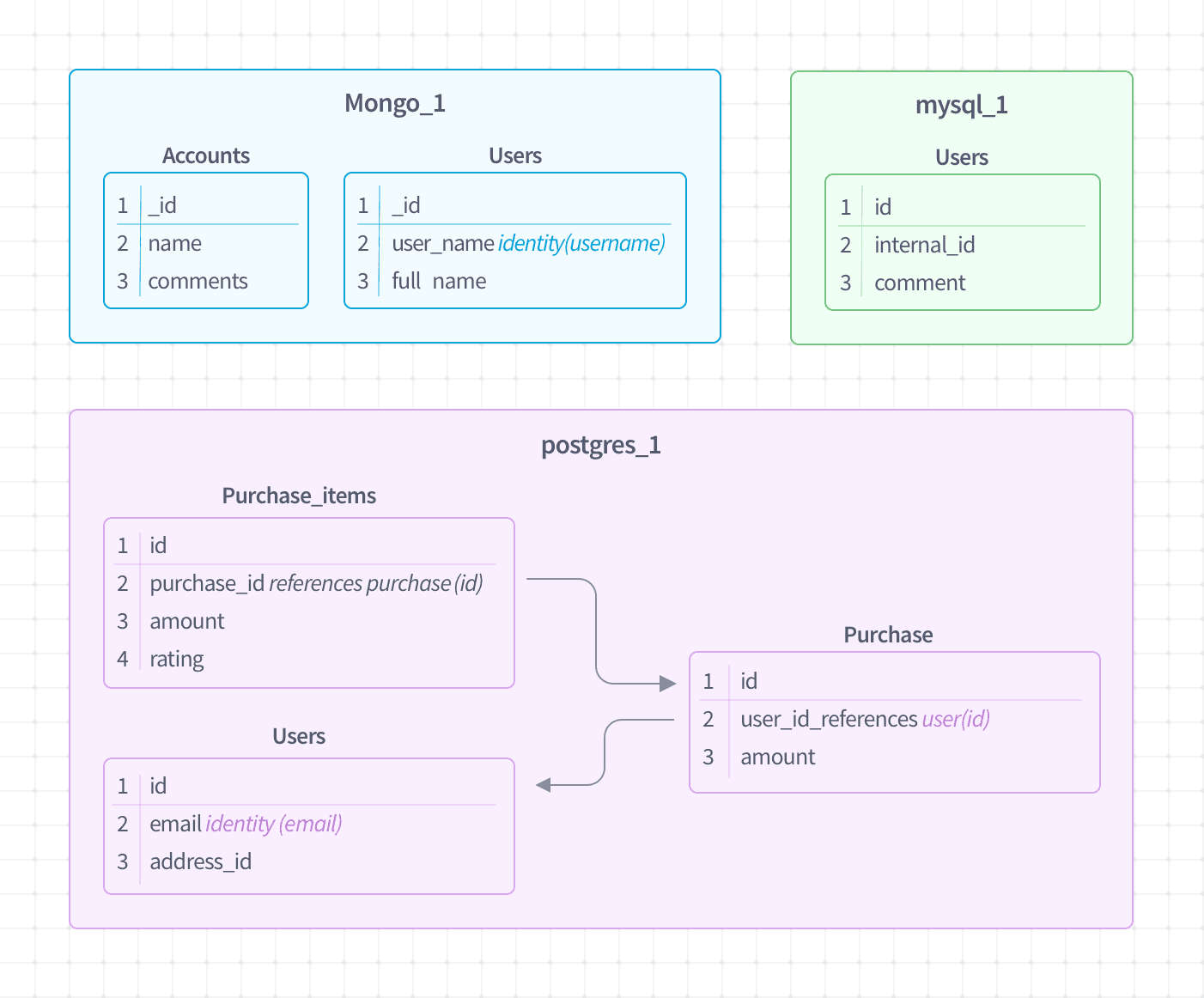The width and height of the screenshot is (1204, 998).
Task: Select the rating field in Purchase_items
Action: point(176,659)
